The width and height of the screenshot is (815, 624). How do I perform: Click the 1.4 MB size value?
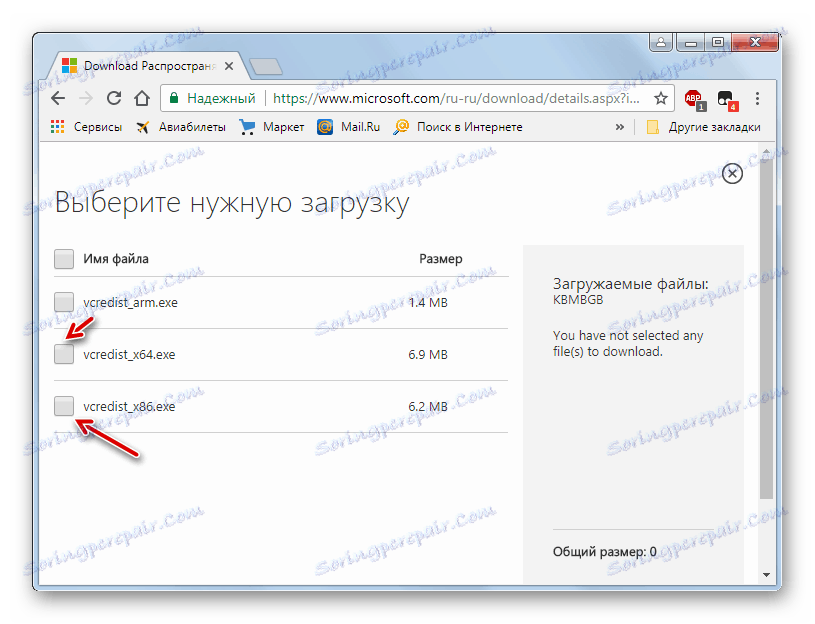tap(428, 302)
